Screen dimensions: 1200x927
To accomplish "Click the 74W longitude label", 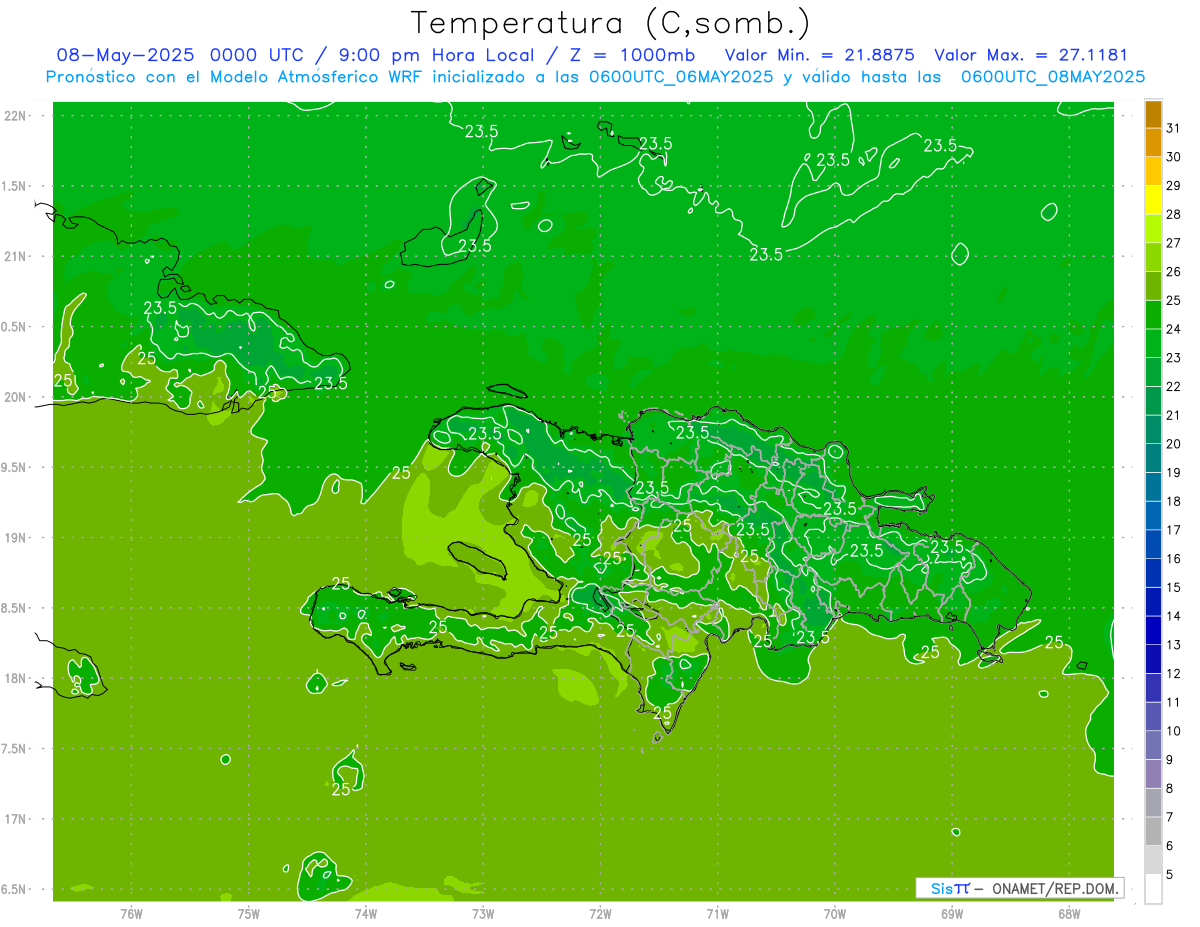I will click(x=365, y=913).
